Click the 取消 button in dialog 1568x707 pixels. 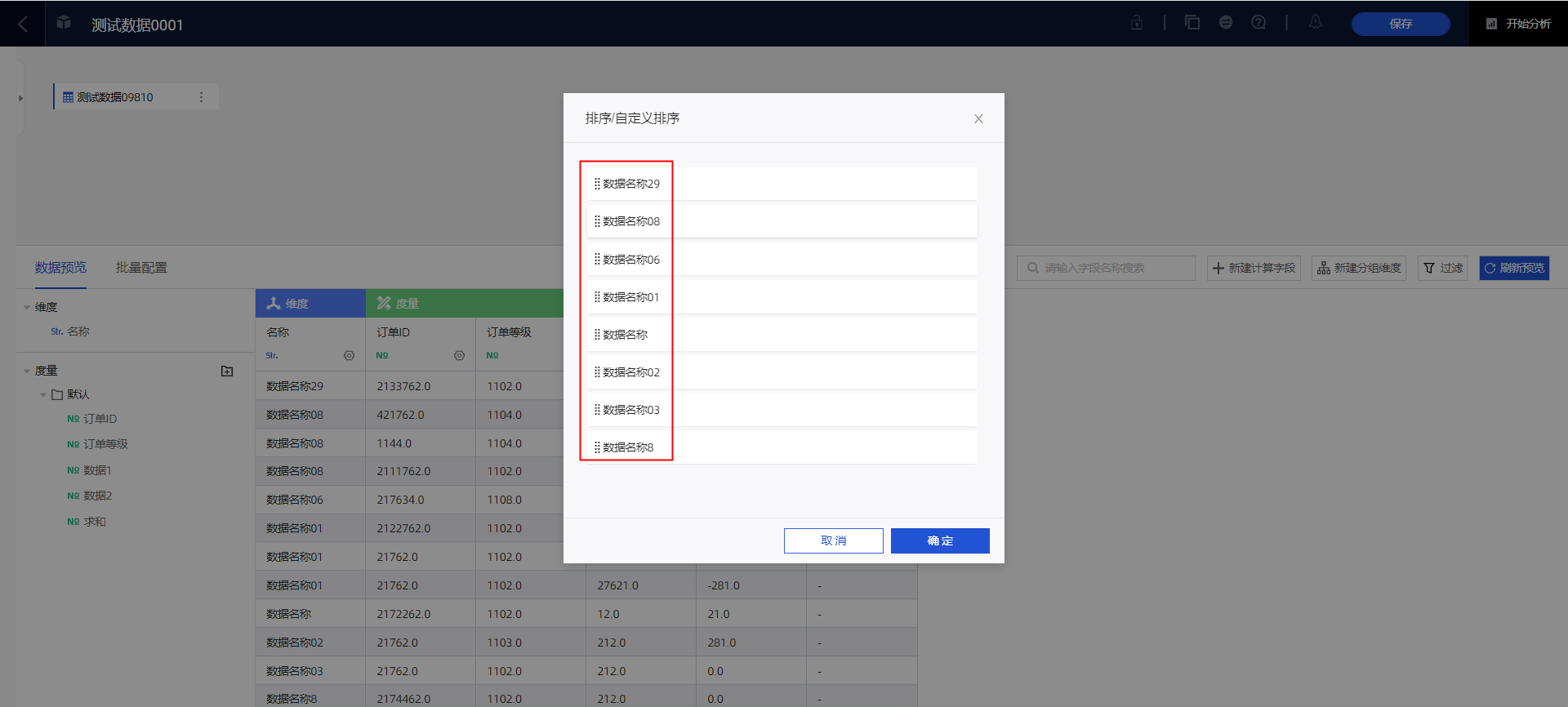(833, 540)
